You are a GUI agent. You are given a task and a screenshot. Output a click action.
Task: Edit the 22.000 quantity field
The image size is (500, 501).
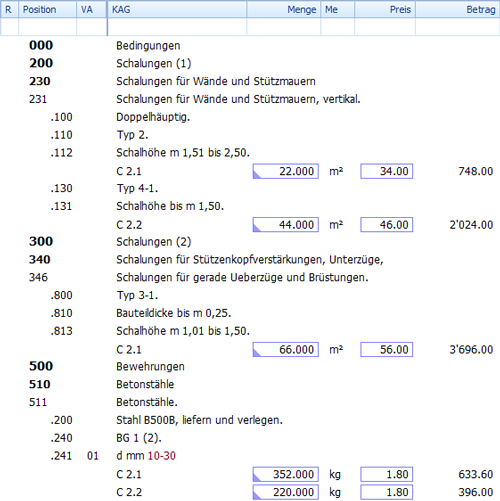click(286, 171)
